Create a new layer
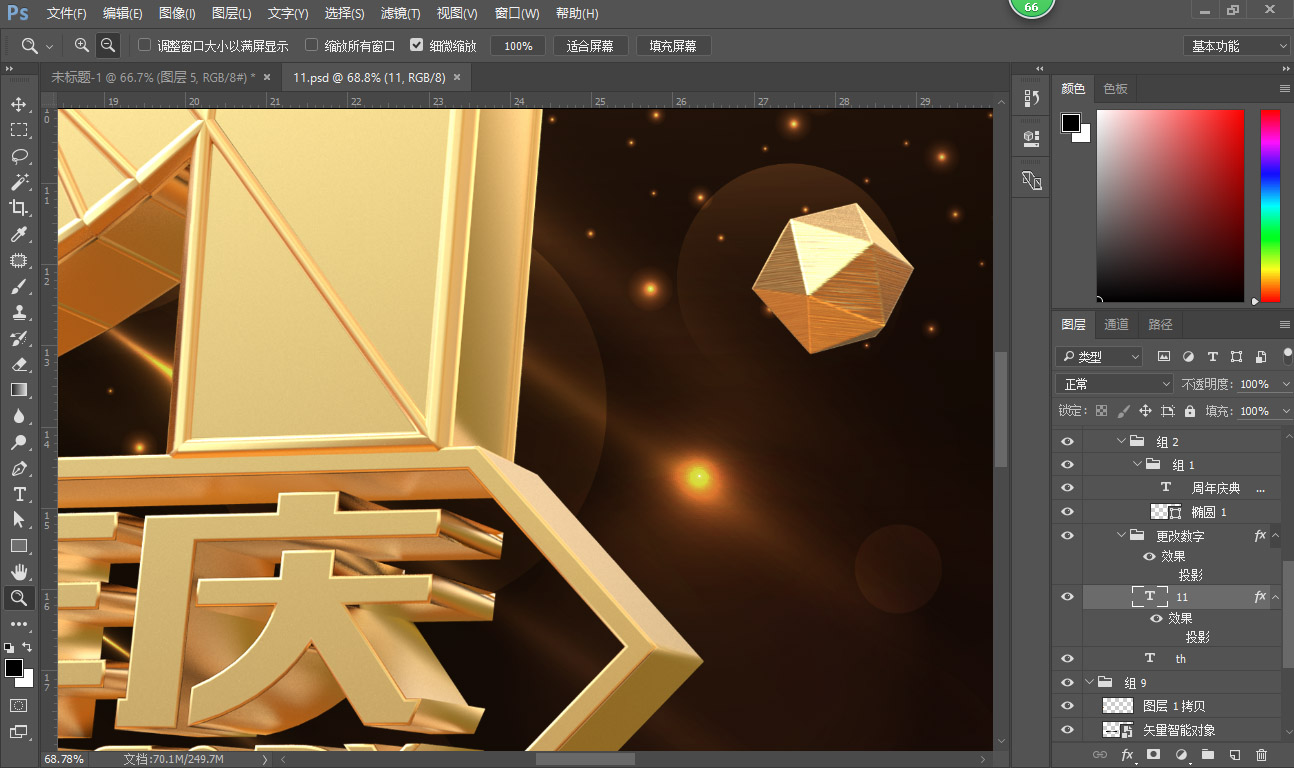This screenshot has height=768, width=1294. 1234,755
